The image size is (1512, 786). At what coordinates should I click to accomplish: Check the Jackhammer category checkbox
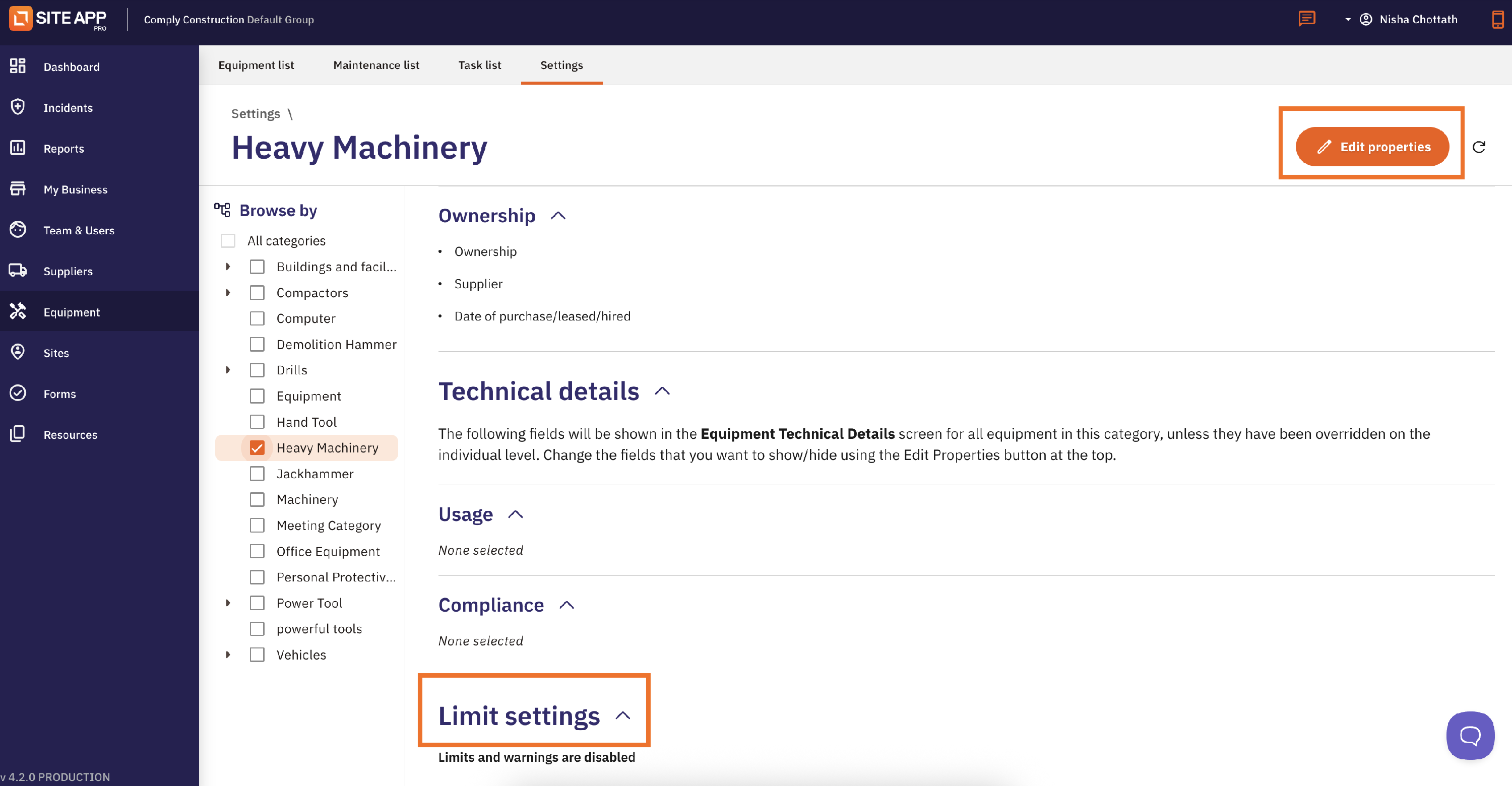click(x=257, y=473)
